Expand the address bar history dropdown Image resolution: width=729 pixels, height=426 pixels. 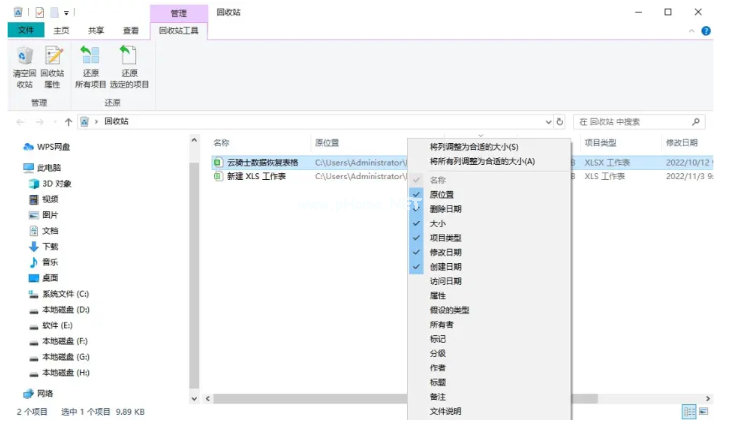(549, 122)
